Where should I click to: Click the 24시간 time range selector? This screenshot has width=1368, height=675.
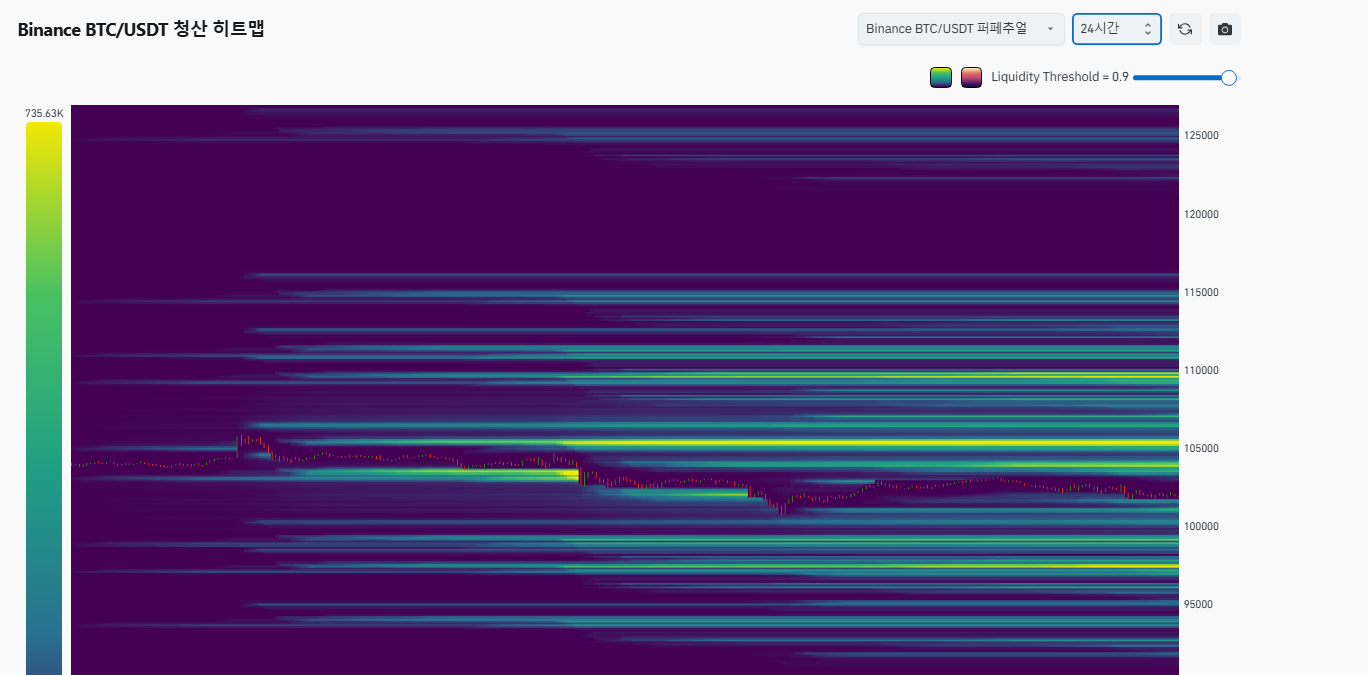1117,29
